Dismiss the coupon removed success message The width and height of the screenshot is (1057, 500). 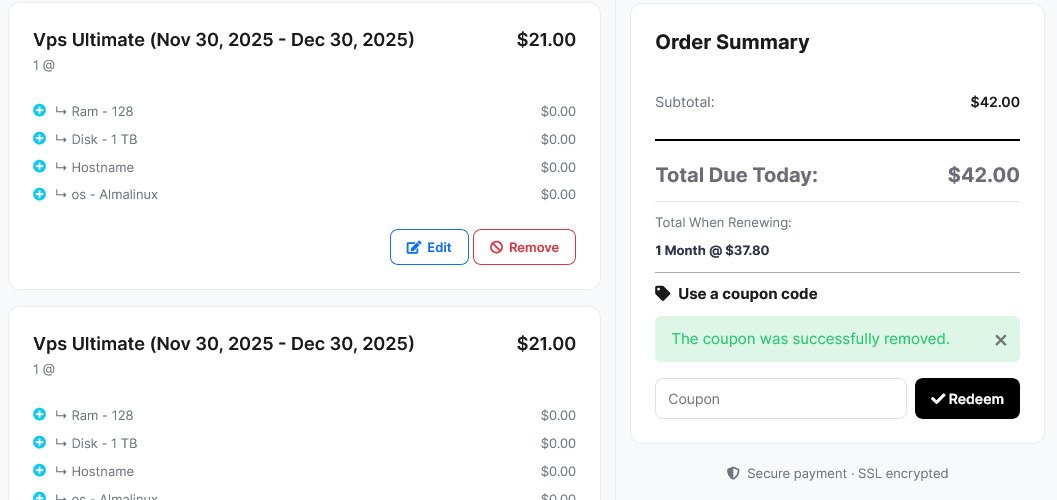1001,340
